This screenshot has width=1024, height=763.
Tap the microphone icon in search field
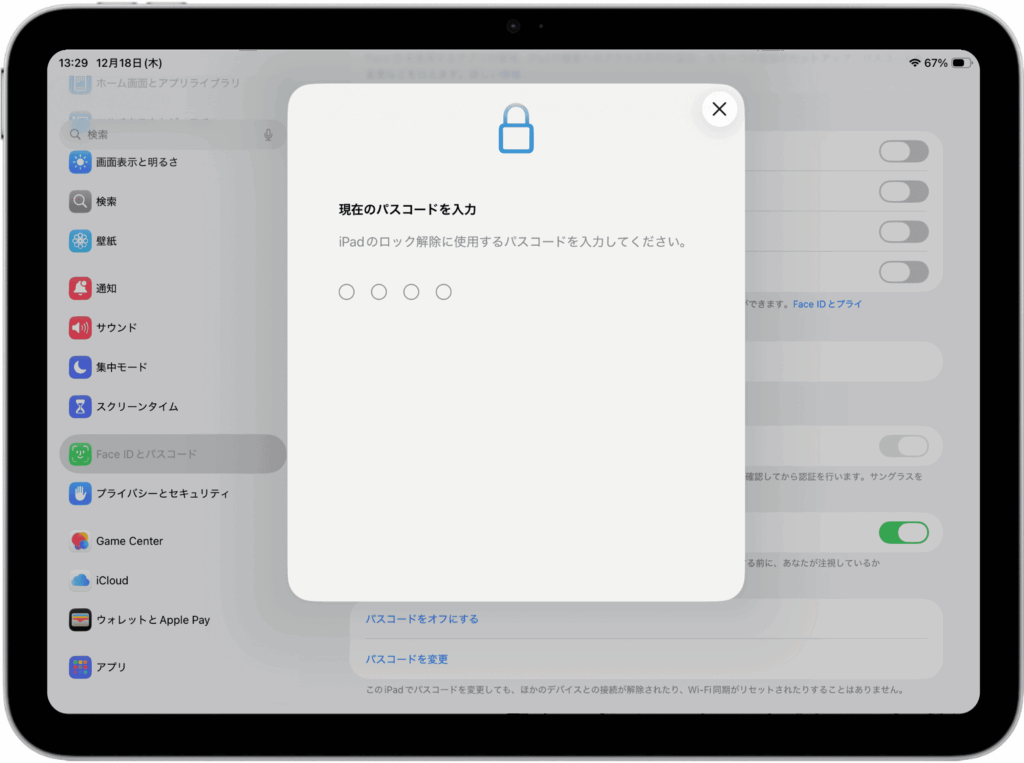pyautogui.click(x=268, y=135)
